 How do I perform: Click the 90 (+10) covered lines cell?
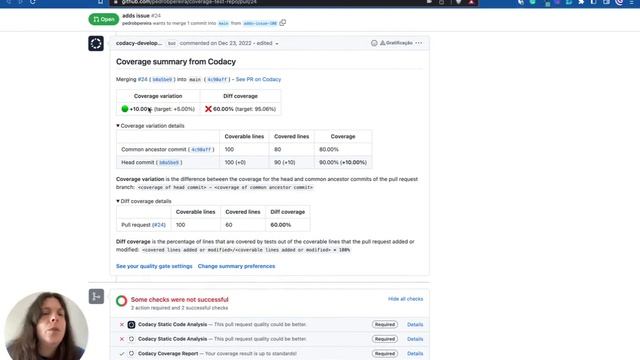pos(291,162)
